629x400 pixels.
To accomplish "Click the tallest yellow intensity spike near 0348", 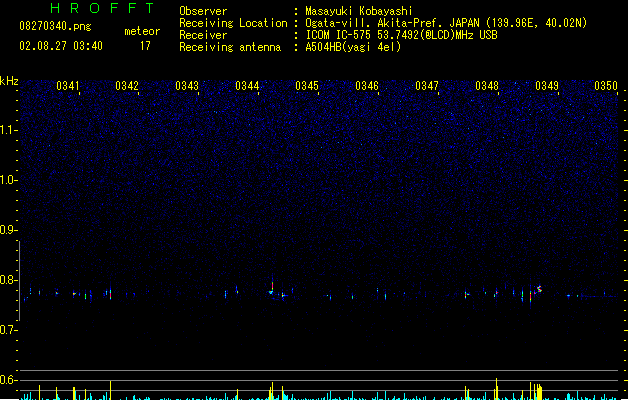I will (x=497, y=388).
